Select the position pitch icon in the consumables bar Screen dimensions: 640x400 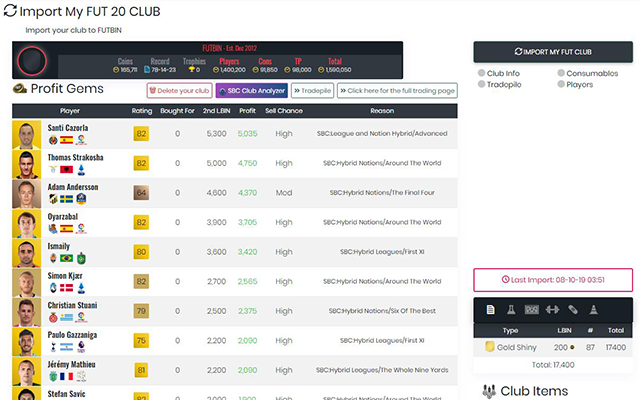(531, 310)
